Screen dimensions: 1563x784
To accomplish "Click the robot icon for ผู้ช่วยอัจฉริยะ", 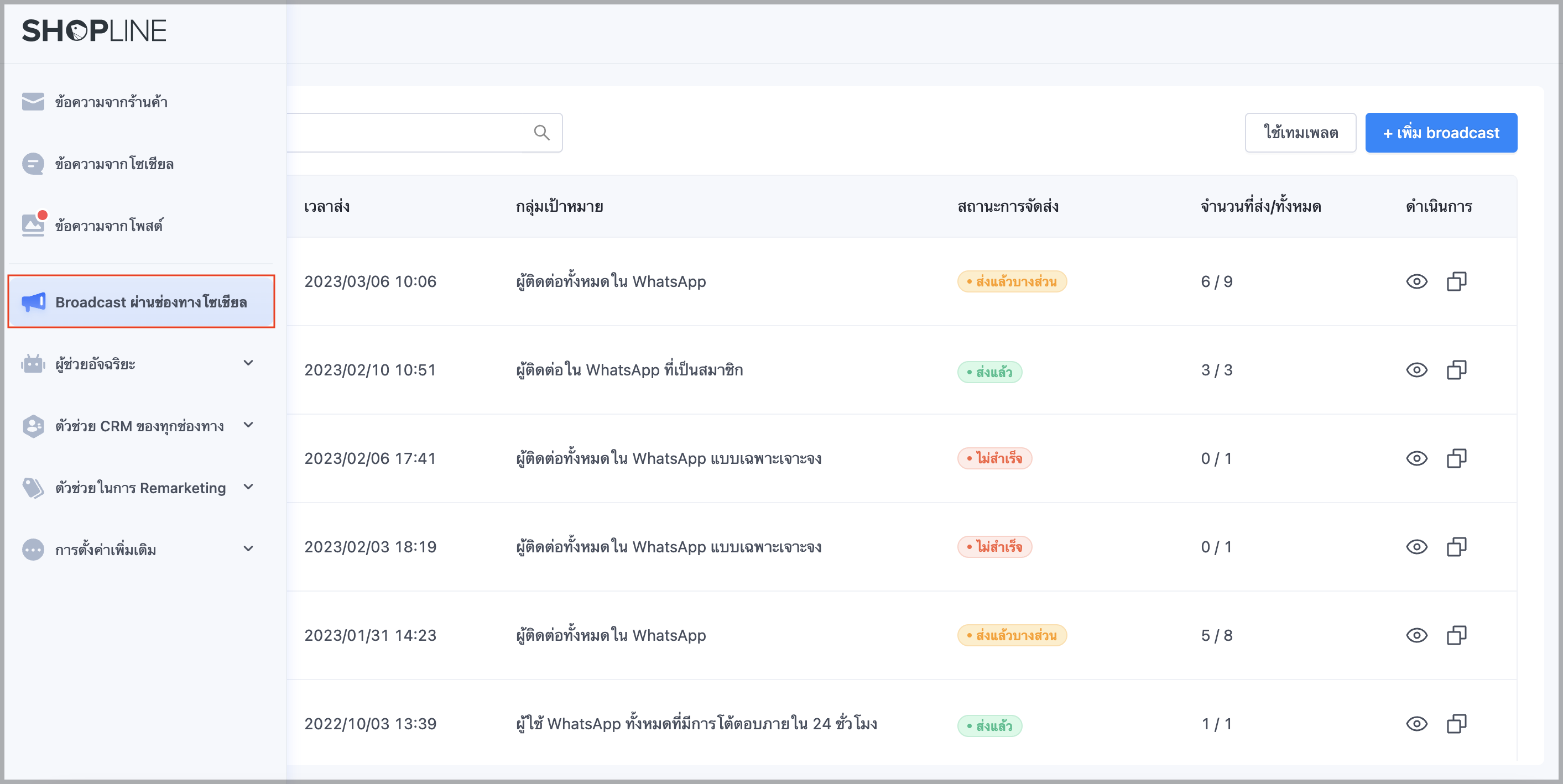I will click(x=33, y=364).
